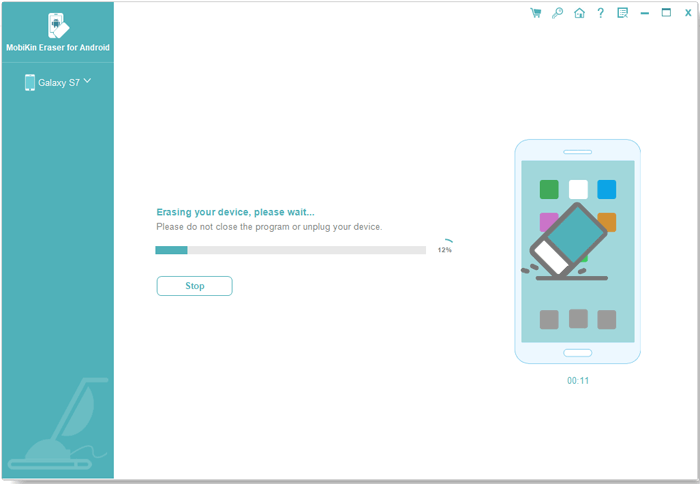Viewport: 700px width, 484px height.
Task: Click the key register icon
Action: pos(557,13)
